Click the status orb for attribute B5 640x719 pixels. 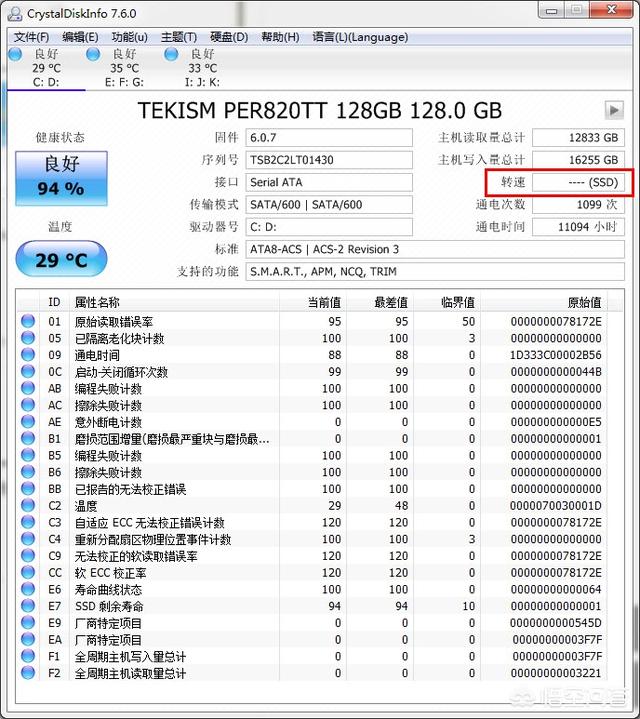pos(28,455)
